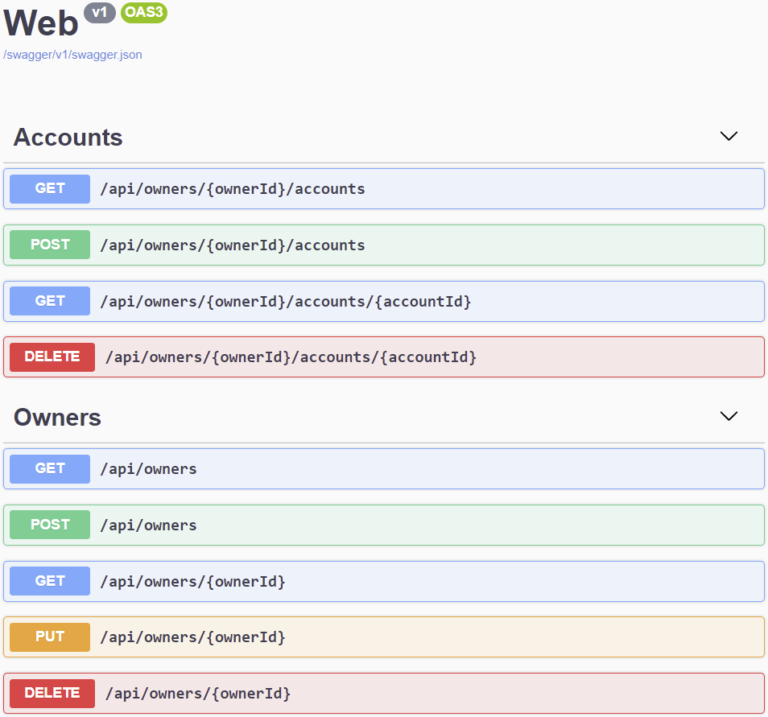Viewport: 768px width, 717px height.
Task: Click the GET badge for /api/owners
Action: pyautogui.click(x=50, y=468)
